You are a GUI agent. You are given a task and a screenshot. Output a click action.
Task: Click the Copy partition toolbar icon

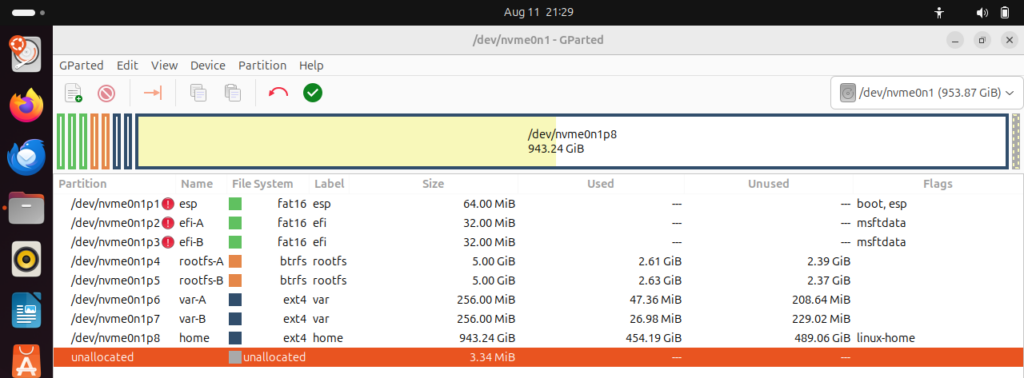199,93
